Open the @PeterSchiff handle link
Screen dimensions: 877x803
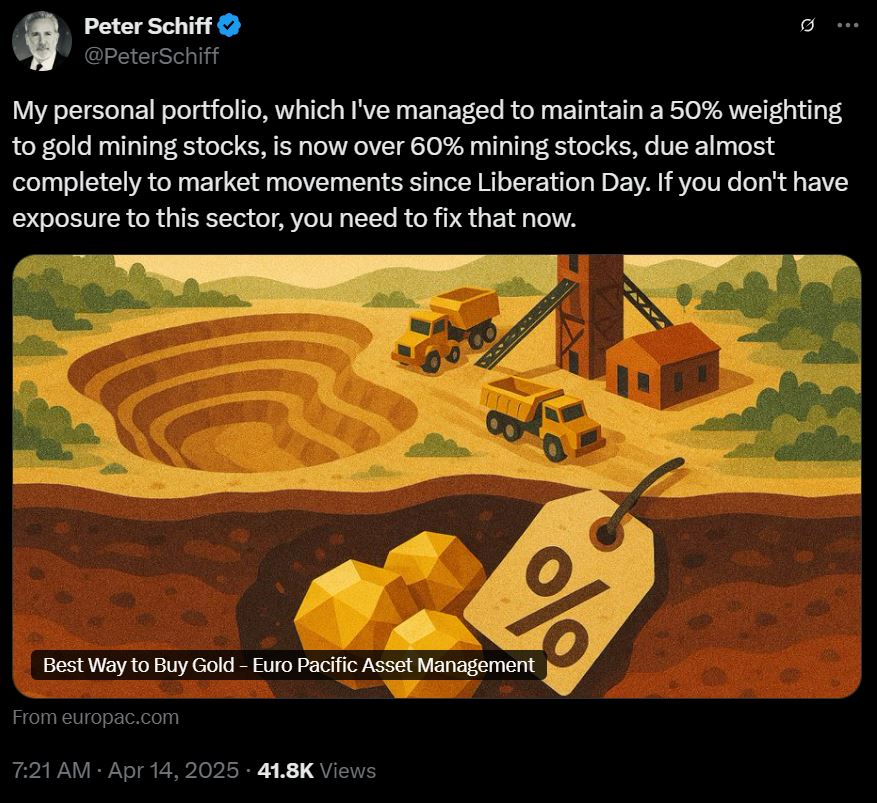151,56
